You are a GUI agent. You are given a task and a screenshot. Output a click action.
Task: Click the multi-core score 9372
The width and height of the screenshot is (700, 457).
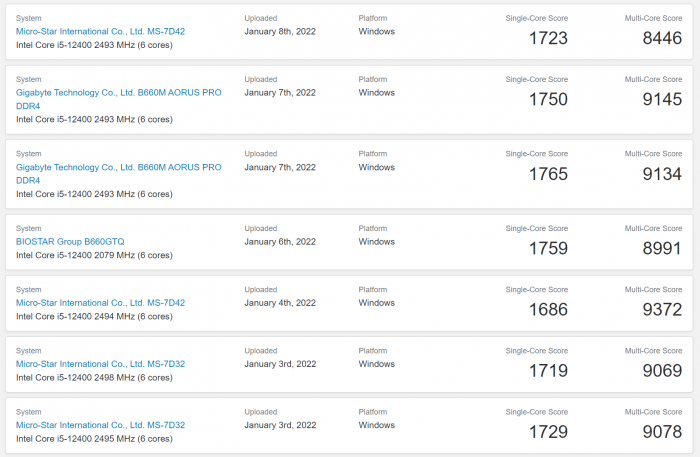(661, 310)
